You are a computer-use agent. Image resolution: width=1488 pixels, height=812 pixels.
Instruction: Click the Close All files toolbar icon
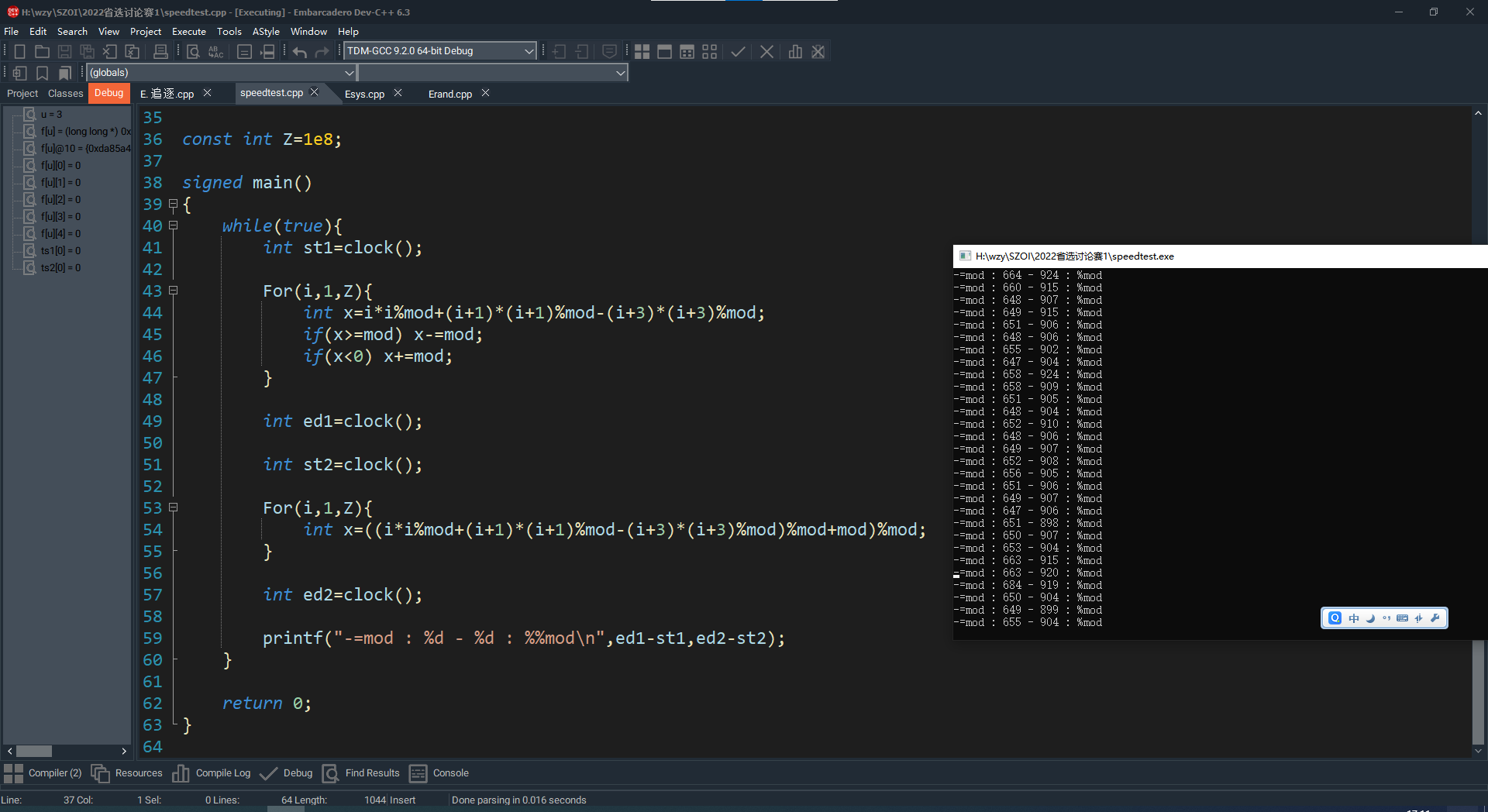point(133,52)
